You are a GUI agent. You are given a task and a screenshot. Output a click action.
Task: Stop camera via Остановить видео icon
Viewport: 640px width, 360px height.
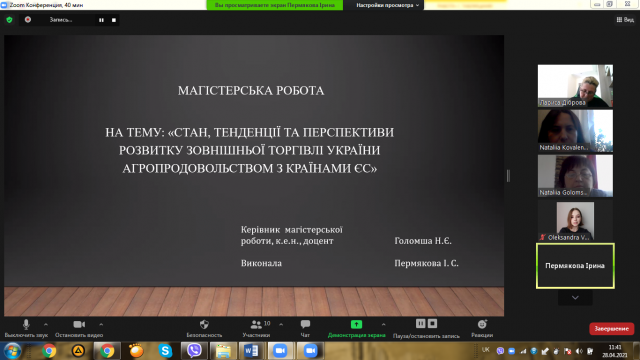pos(79,324)
